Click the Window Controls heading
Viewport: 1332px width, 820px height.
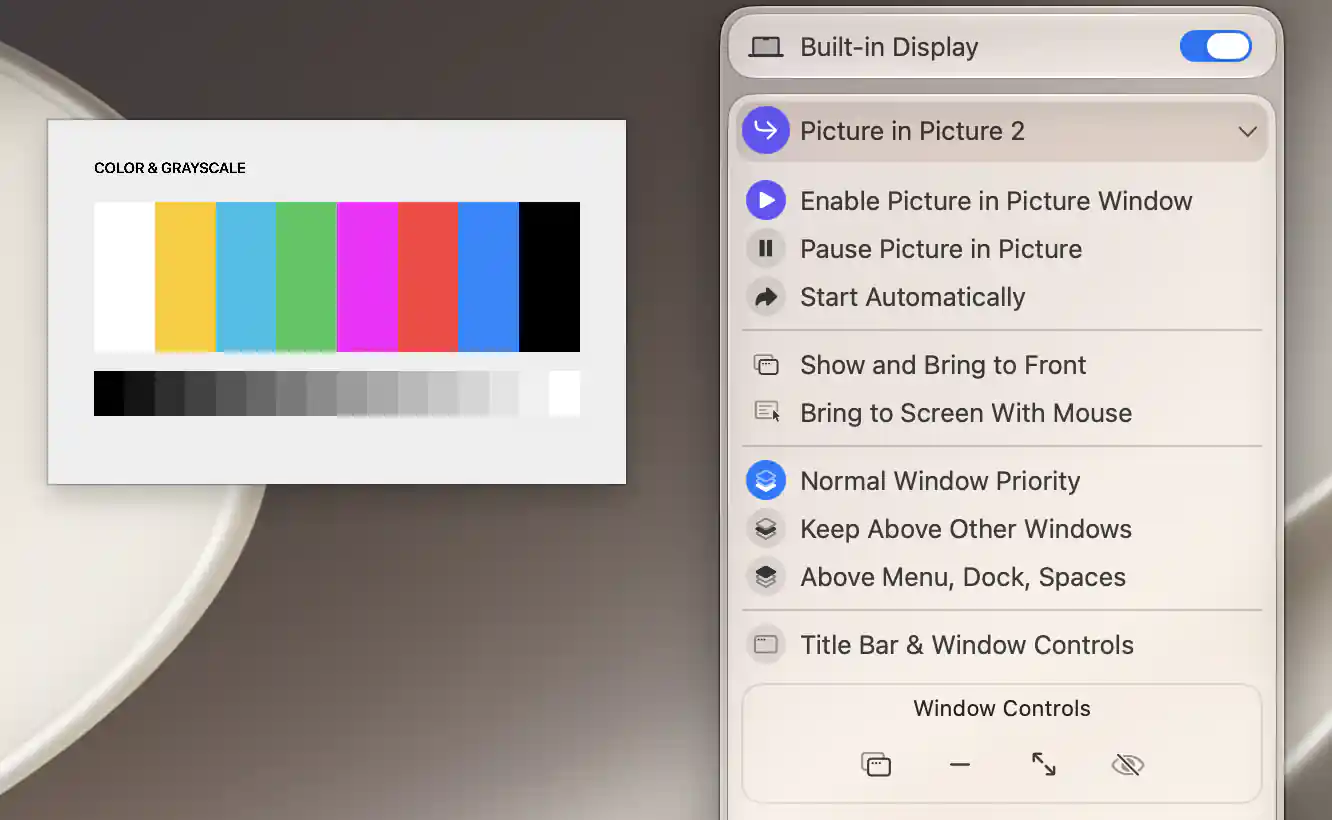point(1002,709)
